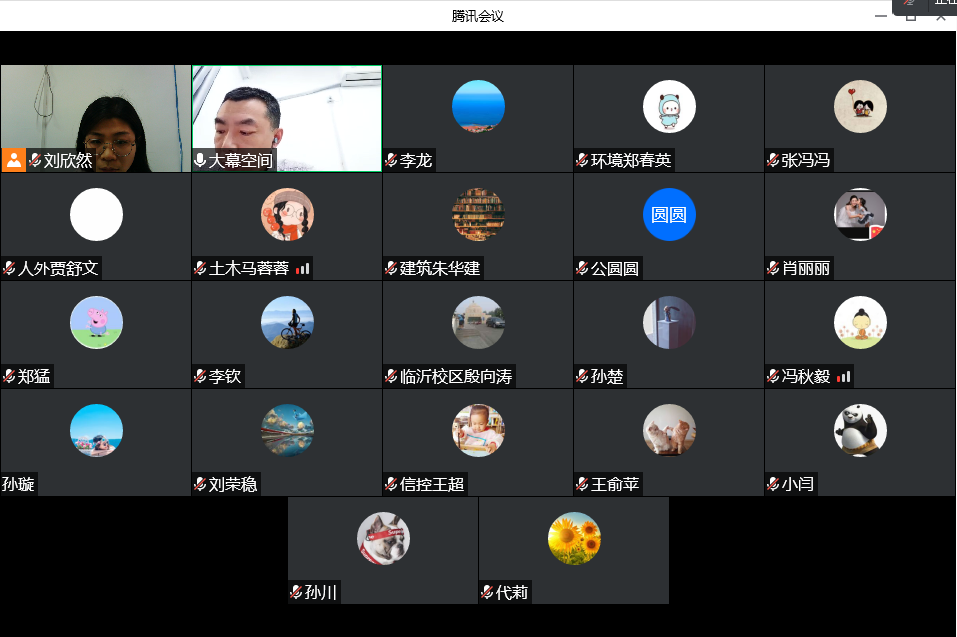Click the active microphone icon for 大幕空间

[200, 160]
